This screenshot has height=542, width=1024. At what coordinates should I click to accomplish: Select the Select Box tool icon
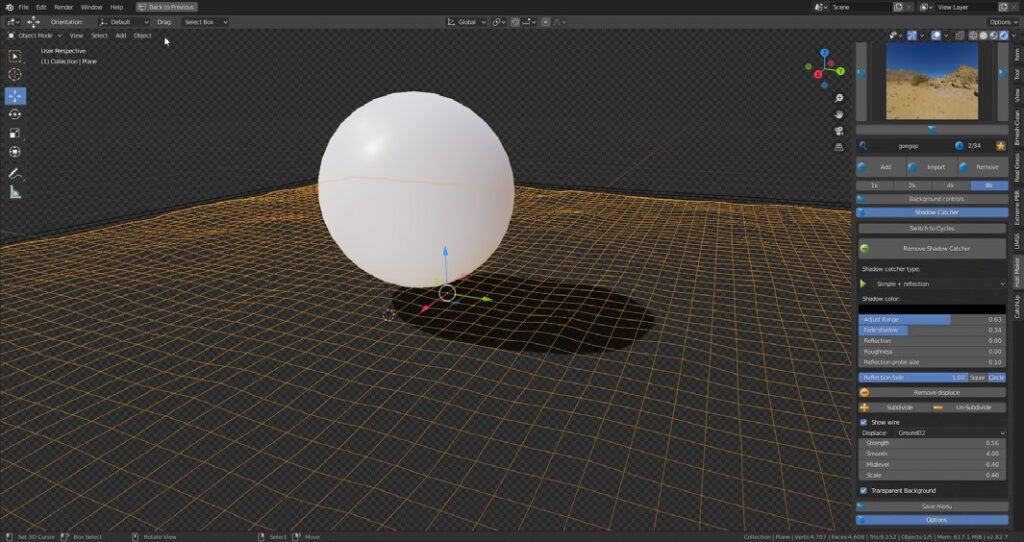point(14,56)
